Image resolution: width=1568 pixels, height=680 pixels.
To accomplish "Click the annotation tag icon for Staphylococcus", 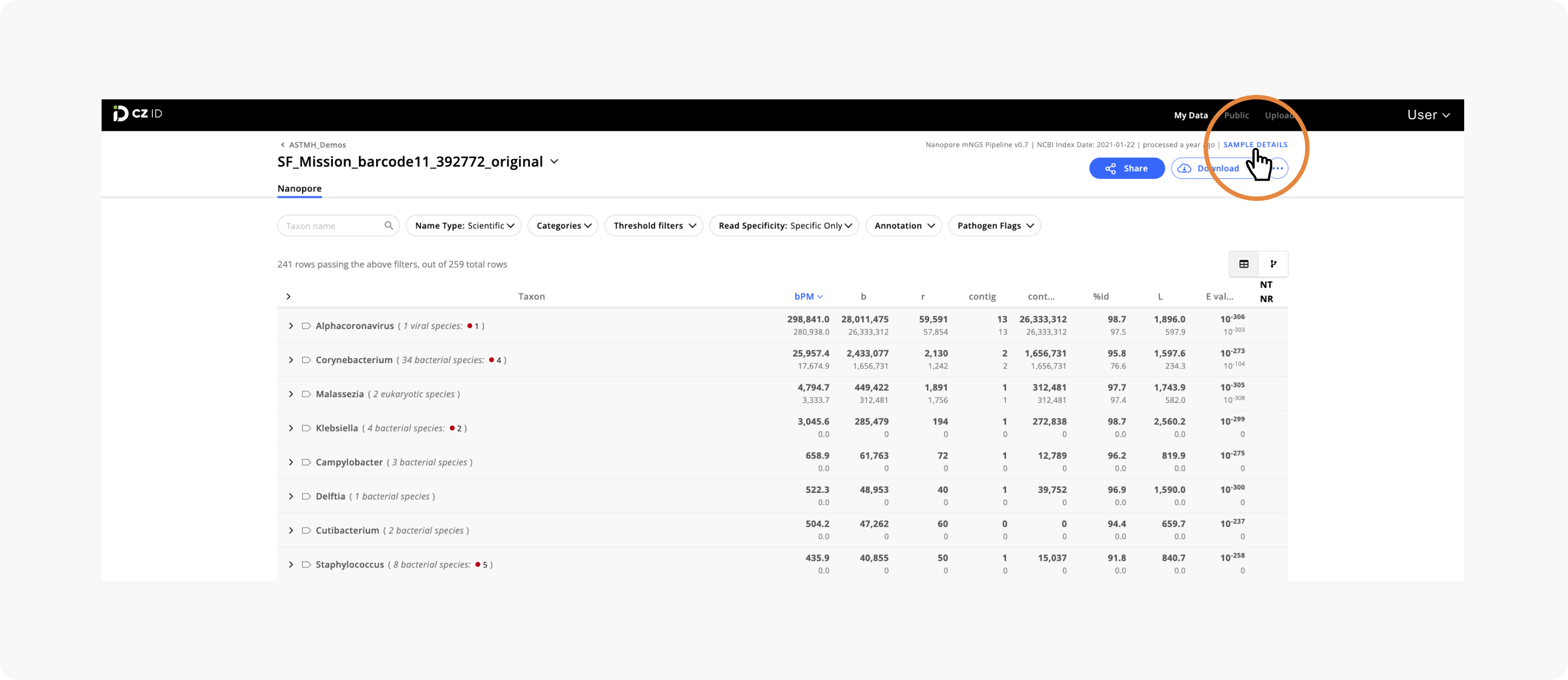I will point(306,564).
